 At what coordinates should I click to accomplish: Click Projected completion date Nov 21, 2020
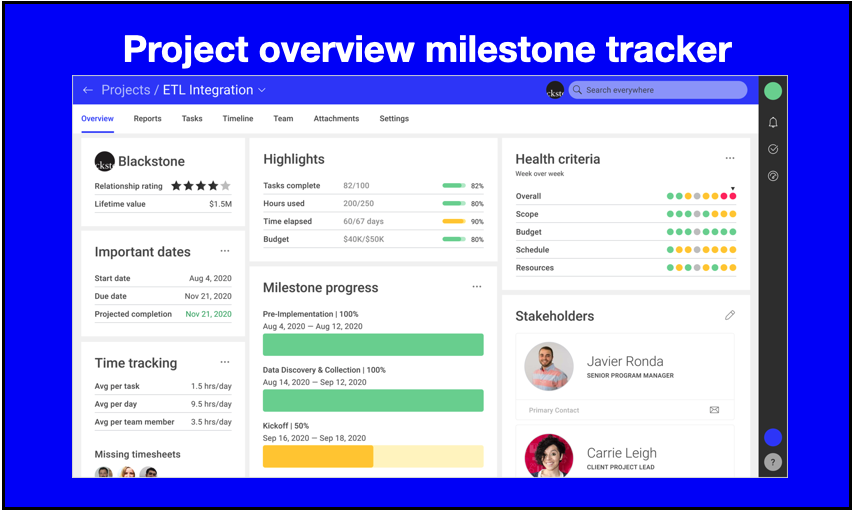[209, 314]
